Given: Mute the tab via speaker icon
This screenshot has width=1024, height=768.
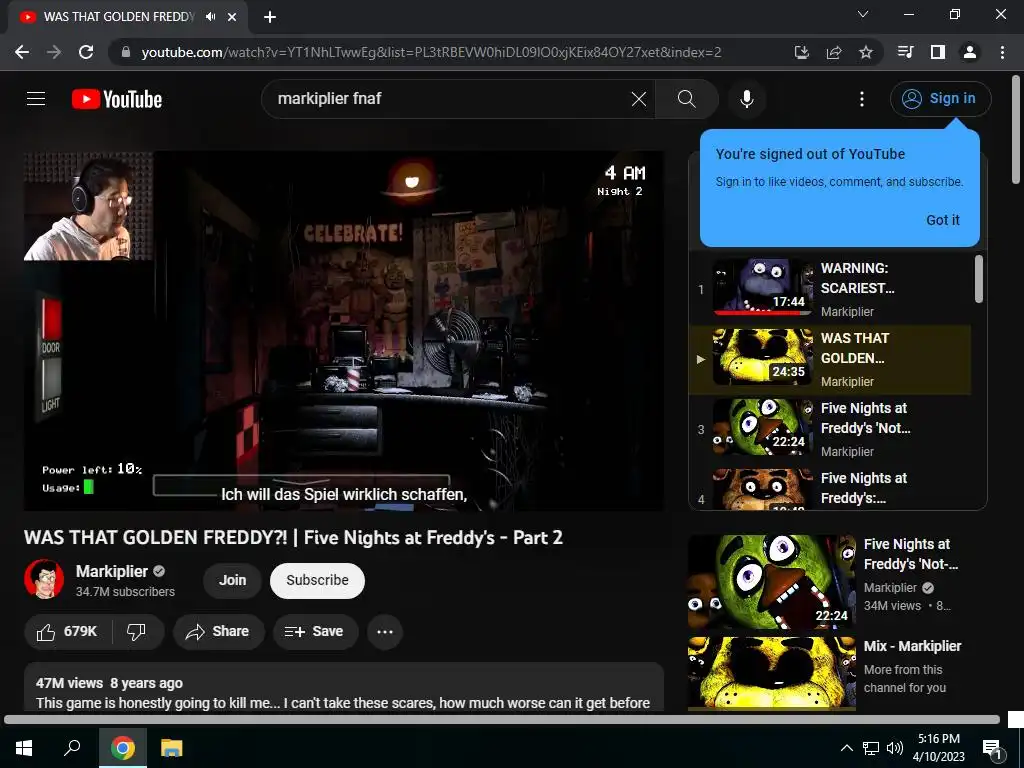Looking at the screenshot, I should click(x=210, y=17).
